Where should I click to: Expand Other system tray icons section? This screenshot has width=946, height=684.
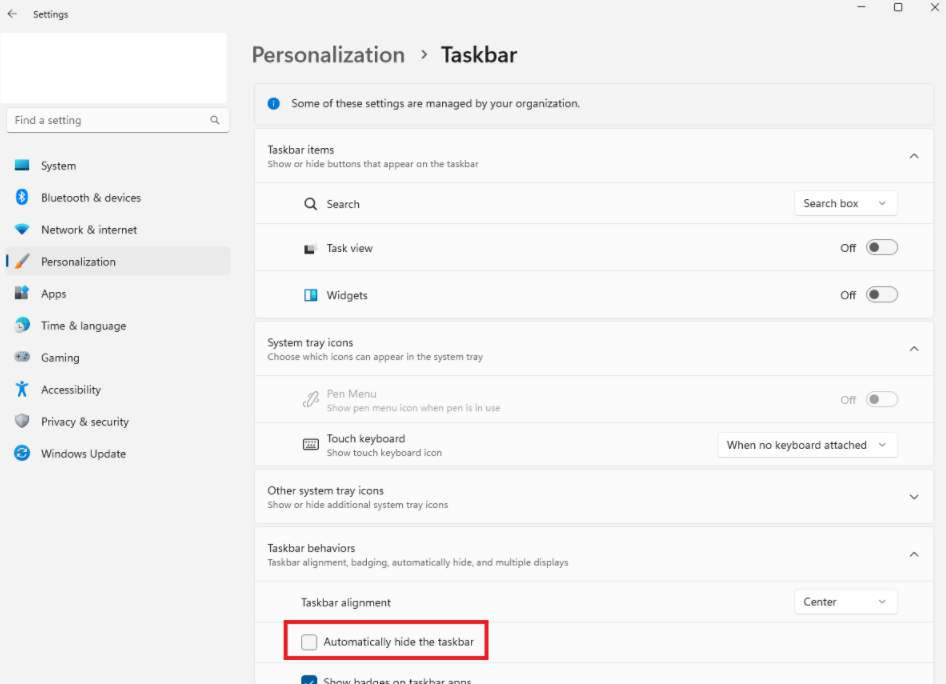(914, 497)
